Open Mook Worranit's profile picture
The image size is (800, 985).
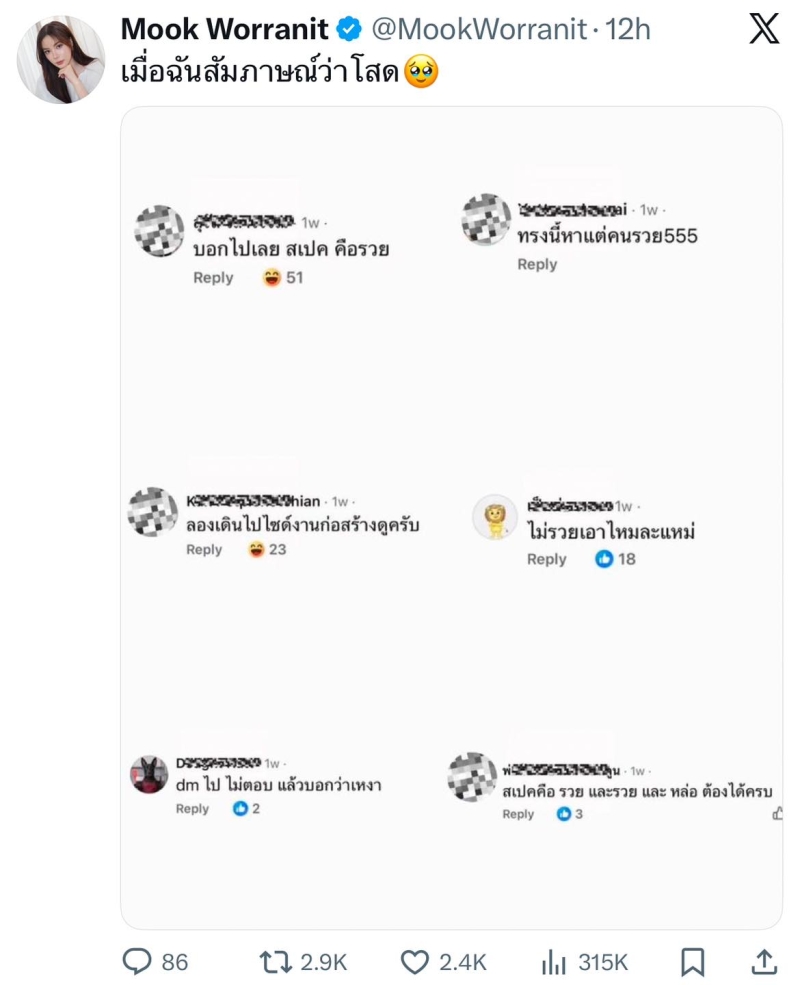point(61,60)
